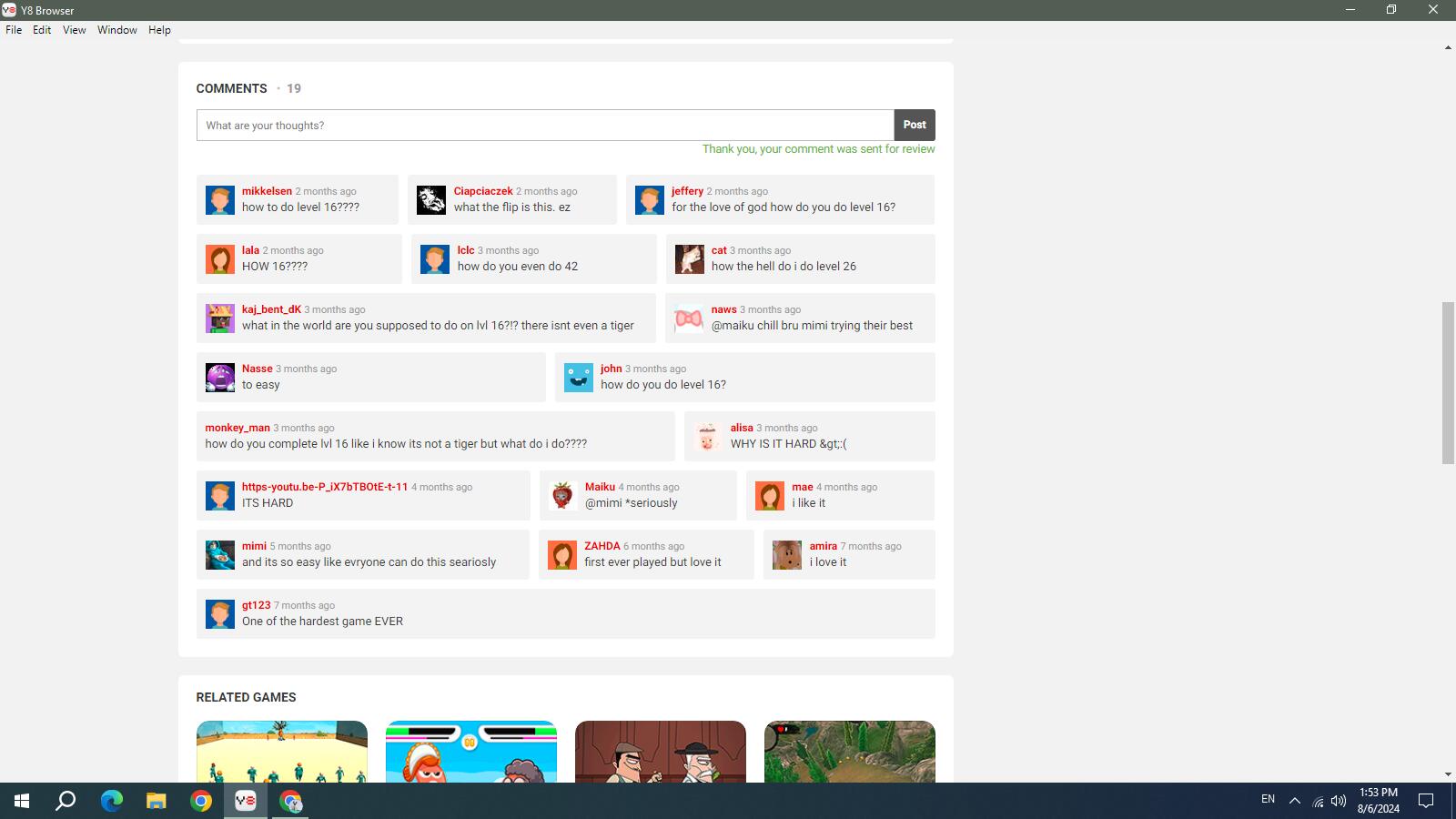The height and width of the screenshot is (819, 1456).
Task: Click john's blue monster avatar
Action: (x=578, y=378)
